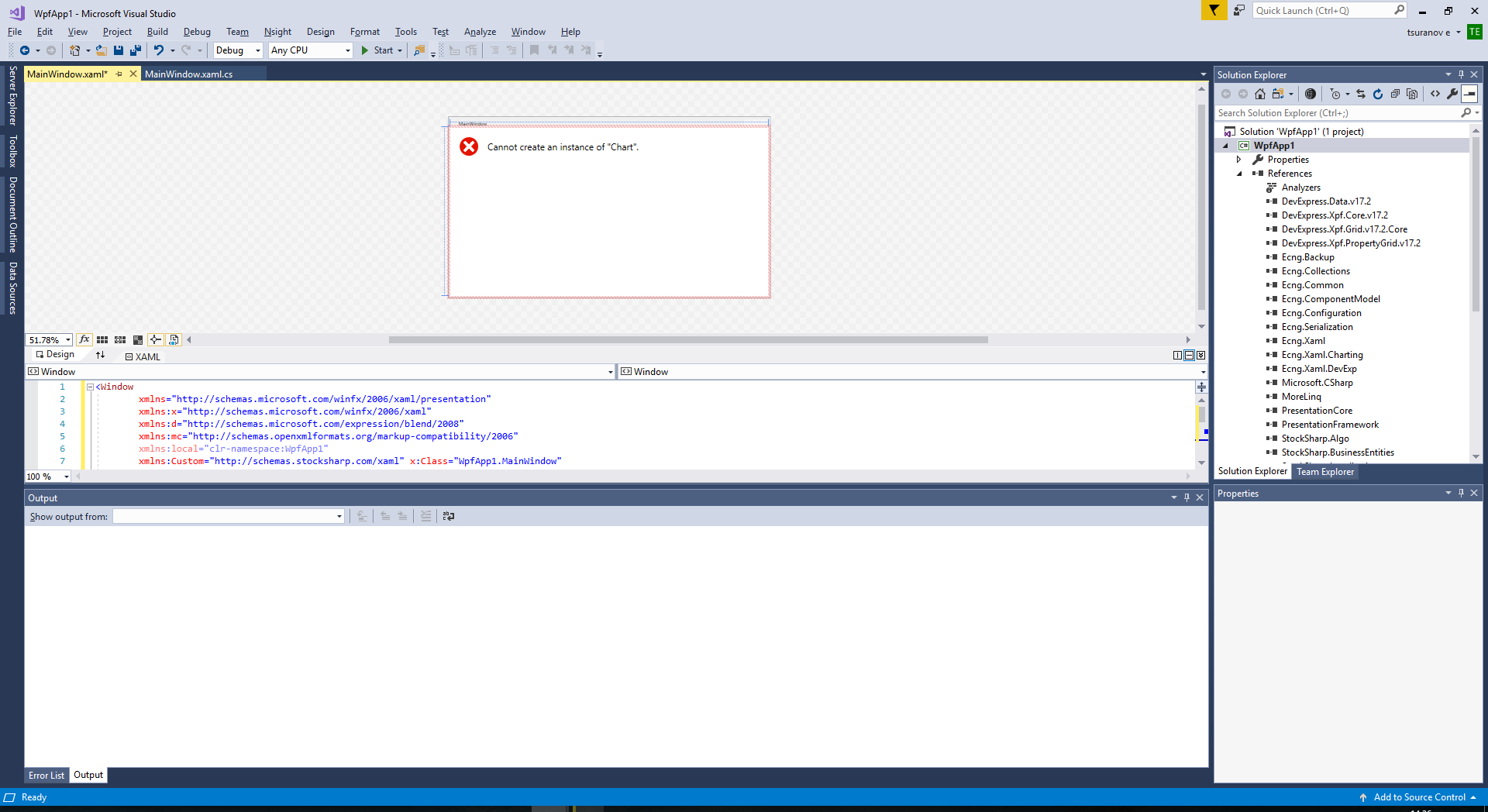Click the Pending Changes Filter clock icon

(1335, 94)
